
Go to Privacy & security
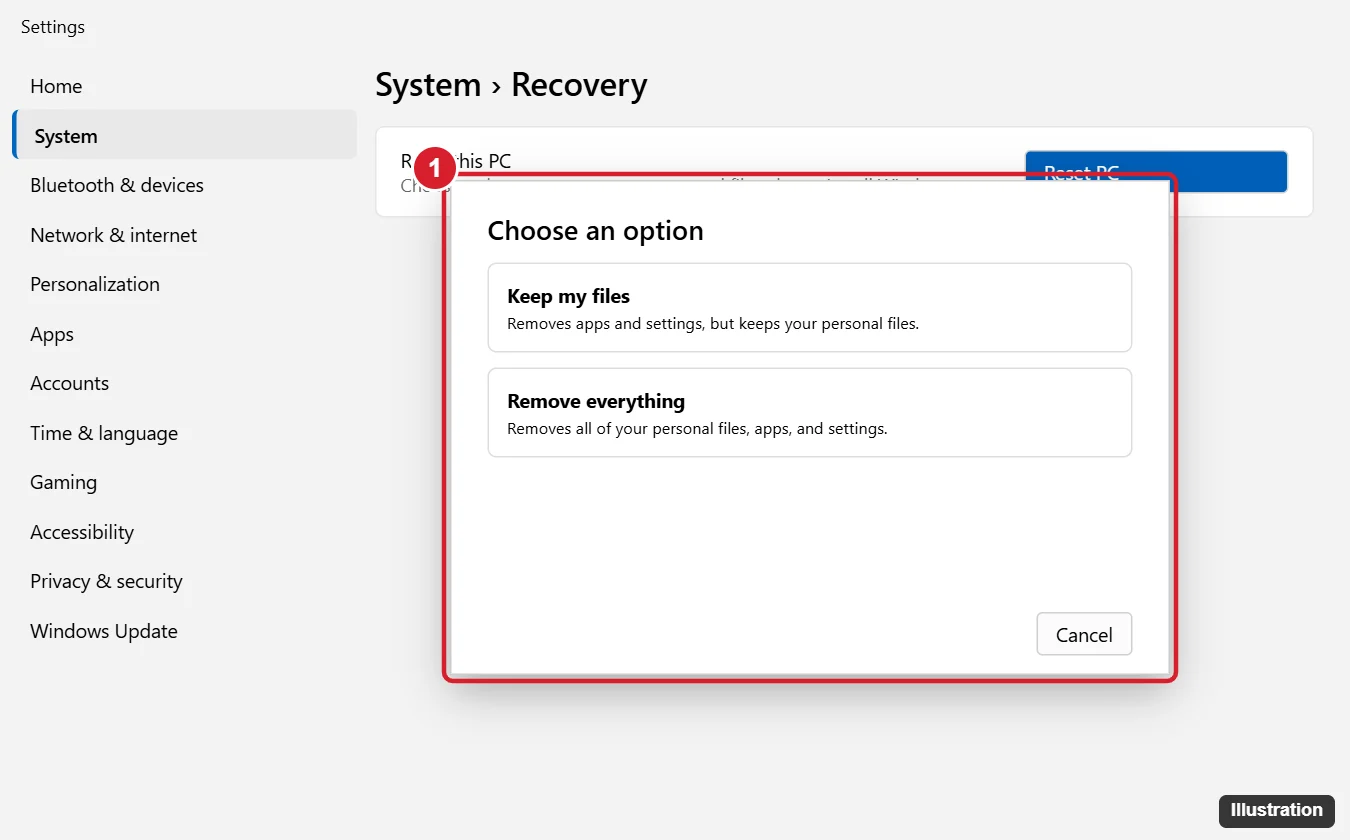click(x=107, y=581)
